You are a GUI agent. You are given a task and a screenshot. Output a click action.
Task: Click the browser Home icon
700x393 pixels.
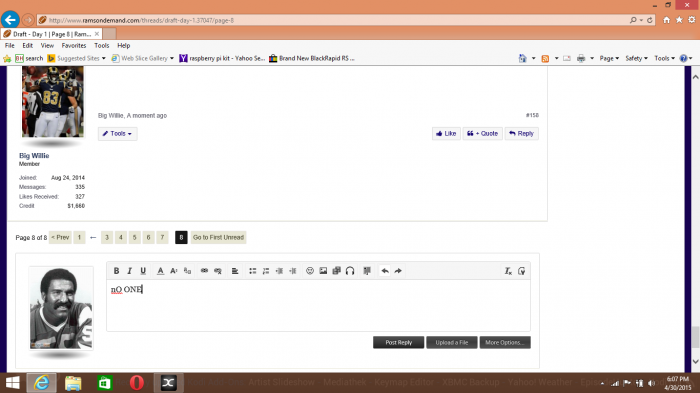coord(666,20)
